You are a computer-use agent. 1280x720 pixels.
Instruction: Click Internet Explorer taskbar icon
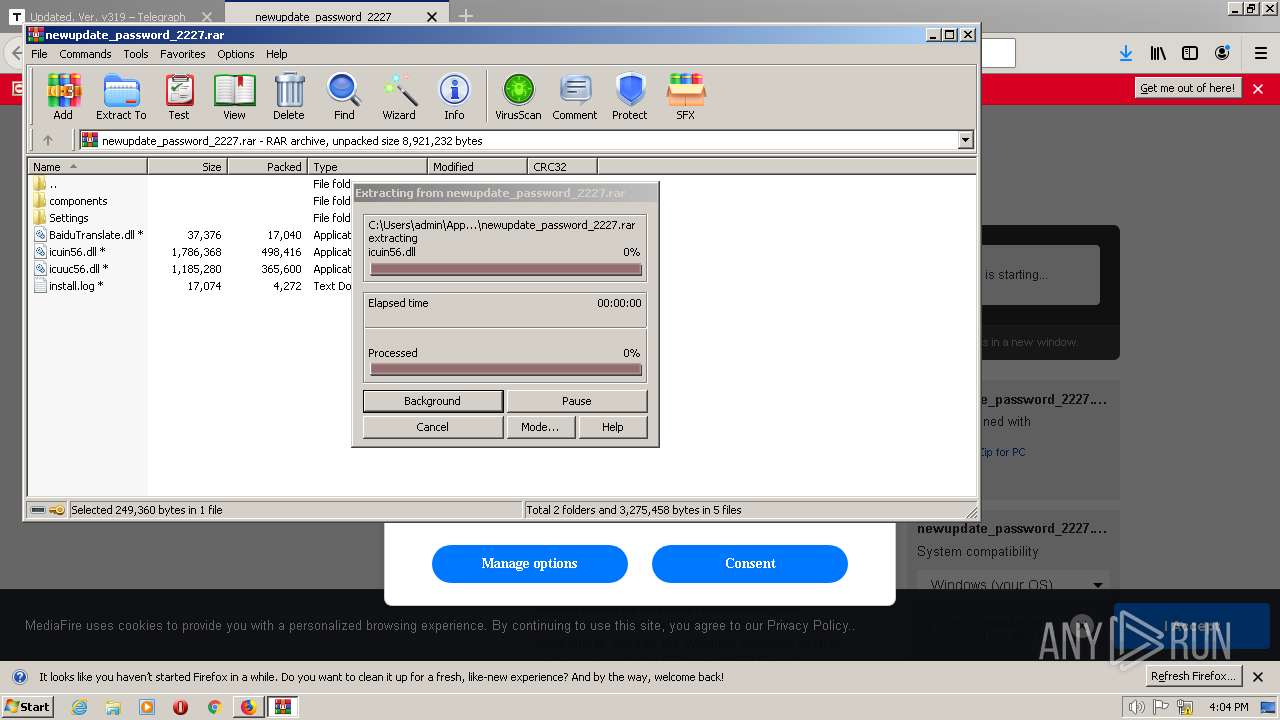point(79,707)
